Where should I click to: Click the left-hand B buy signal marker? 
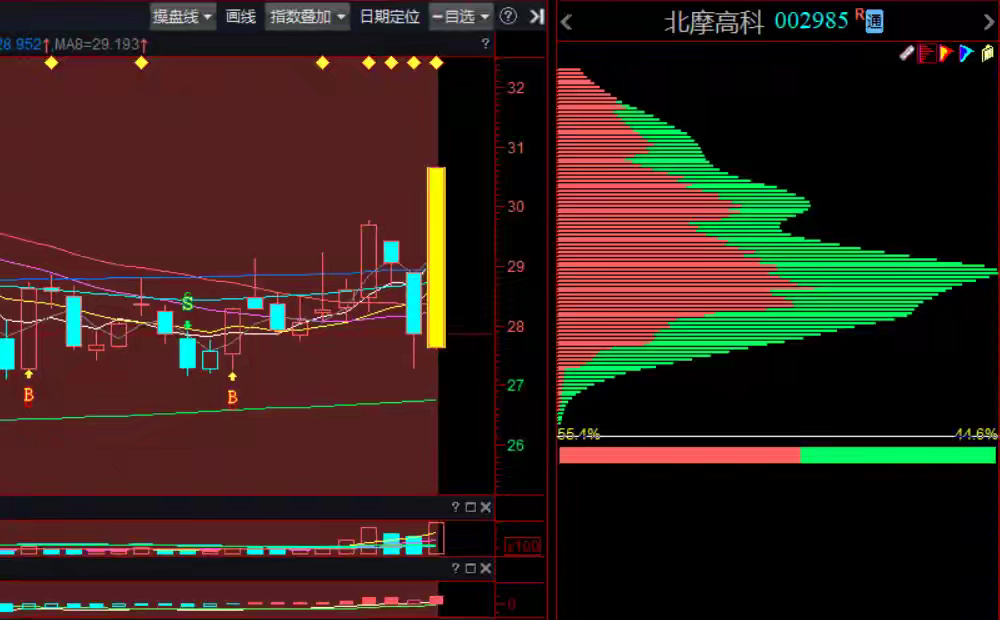(29, 396)
